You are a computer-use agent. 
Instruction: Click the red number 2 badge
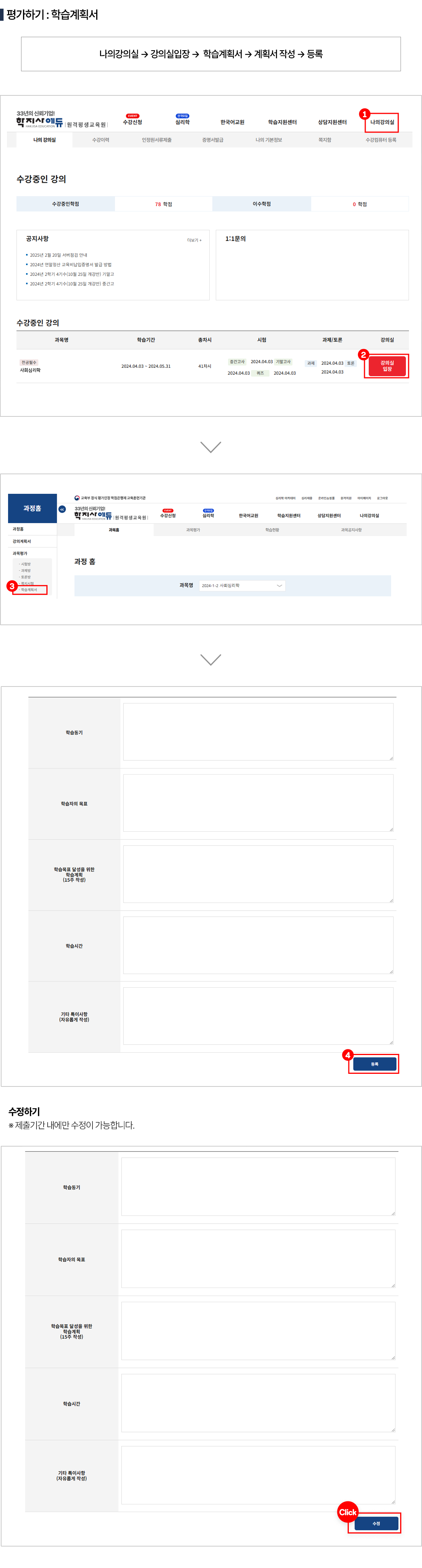[x=363, y=355]
